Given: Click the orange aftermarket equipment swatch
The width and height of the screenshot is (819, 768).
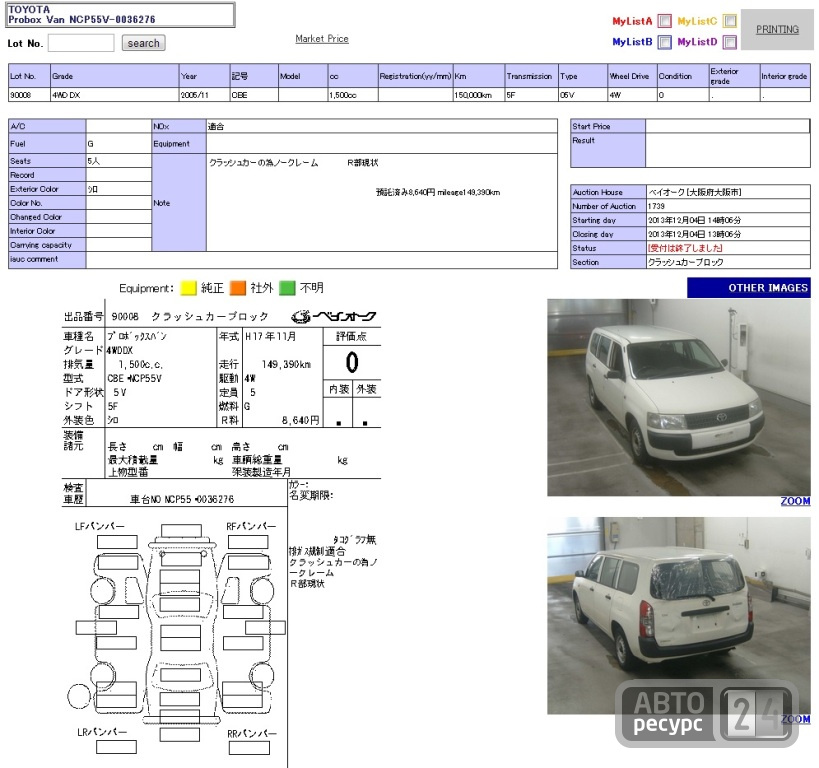Looking at the screenshot, I should (238, 288).
